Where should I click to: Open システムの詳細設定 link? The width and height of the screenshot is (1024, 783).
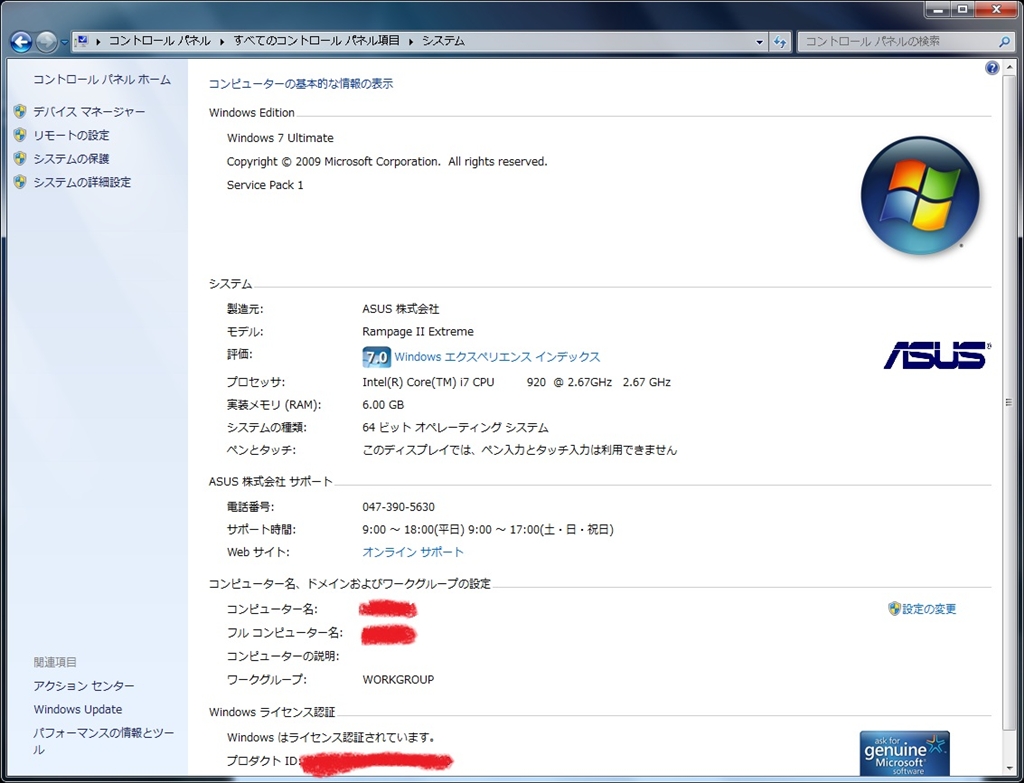coord(82,182)
